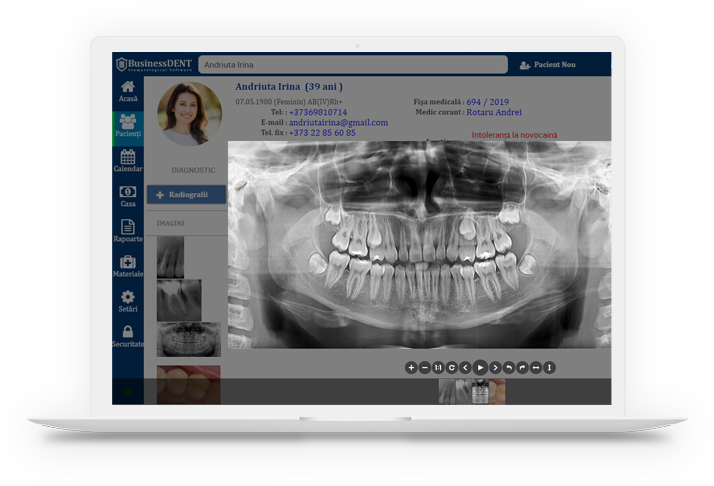Select the second X-ray in bottom filmstrip
The width and height of the screenshot is (714, 486).
[463, 391]
